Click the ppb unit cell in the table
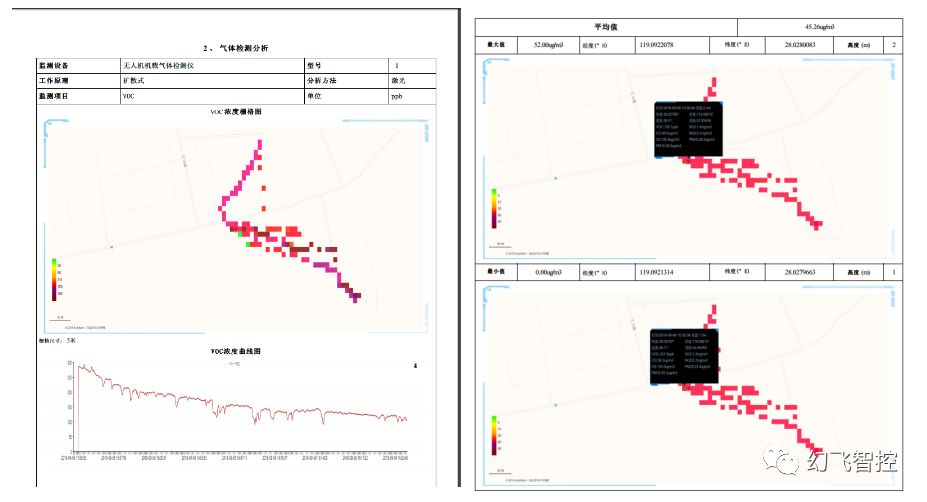 411,96
